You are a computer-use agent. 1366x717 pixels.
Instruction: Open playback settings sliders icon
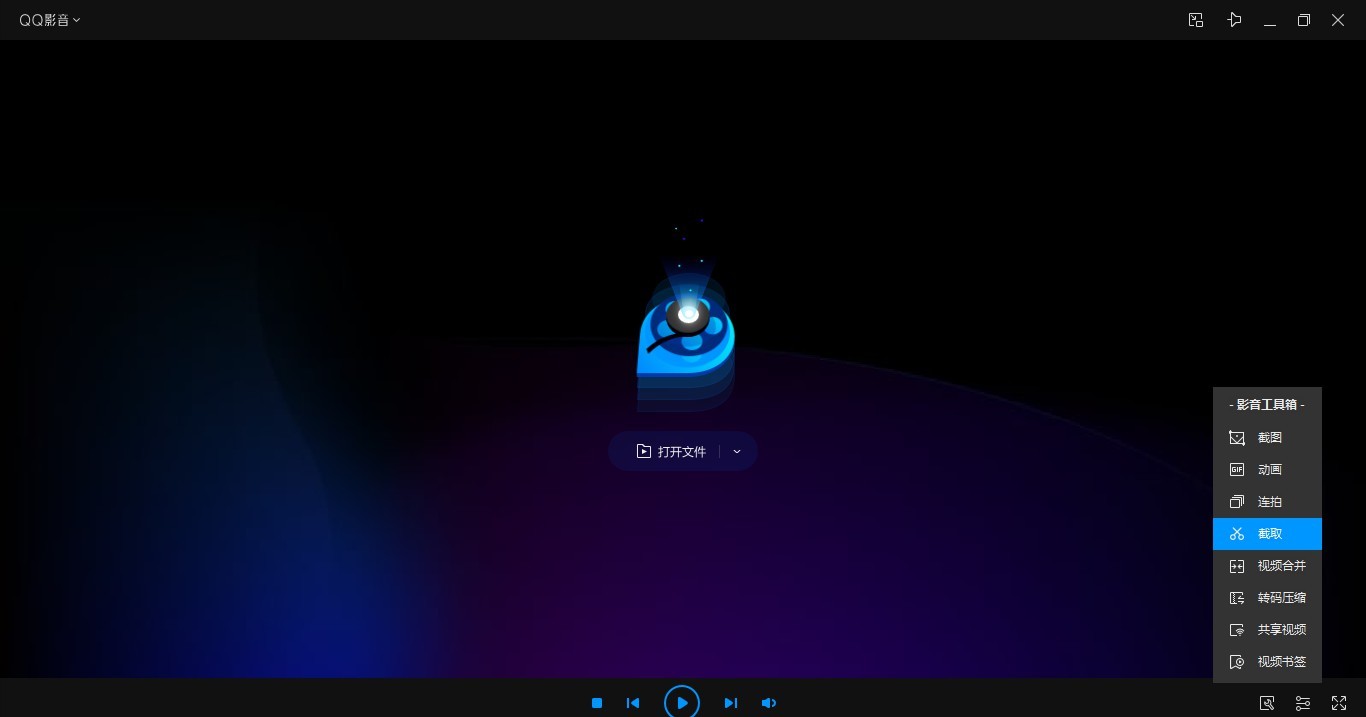pos(1303,703)
